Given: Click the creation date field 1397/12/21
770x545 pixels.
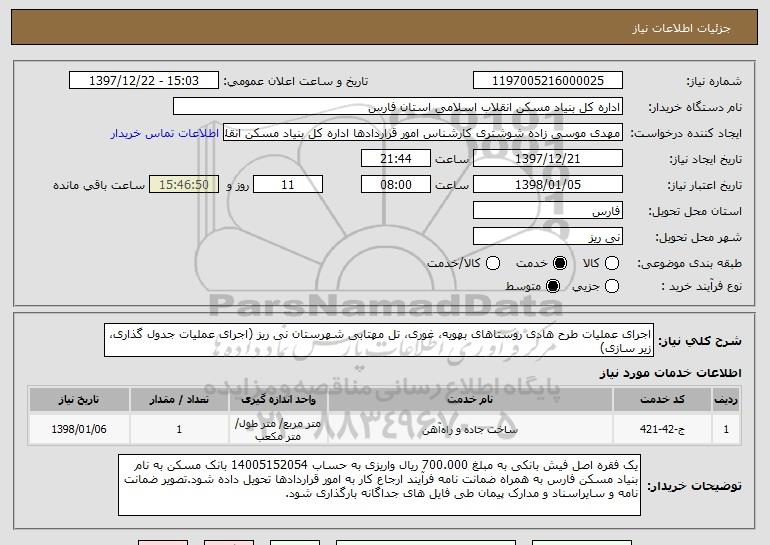Looking at the screenshot, I should (x=548, y=159).
